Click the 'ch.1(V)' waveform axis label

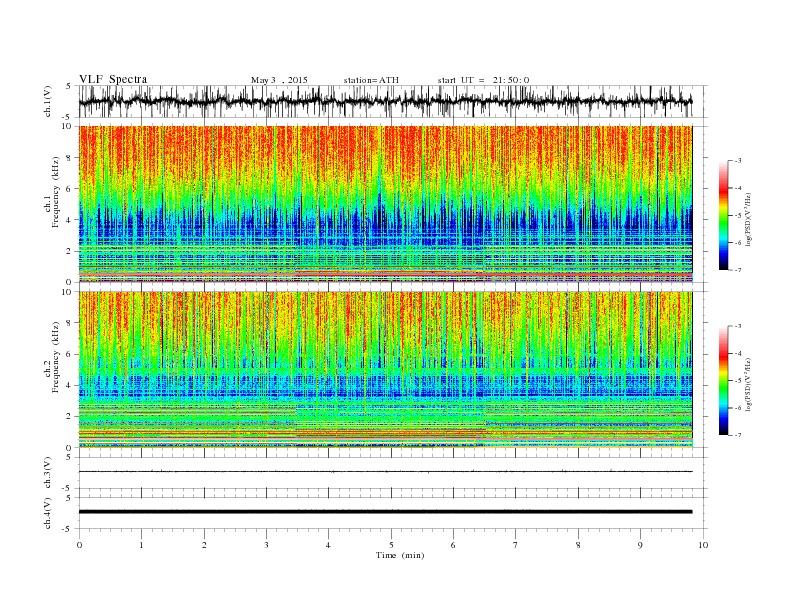[47, 102]
